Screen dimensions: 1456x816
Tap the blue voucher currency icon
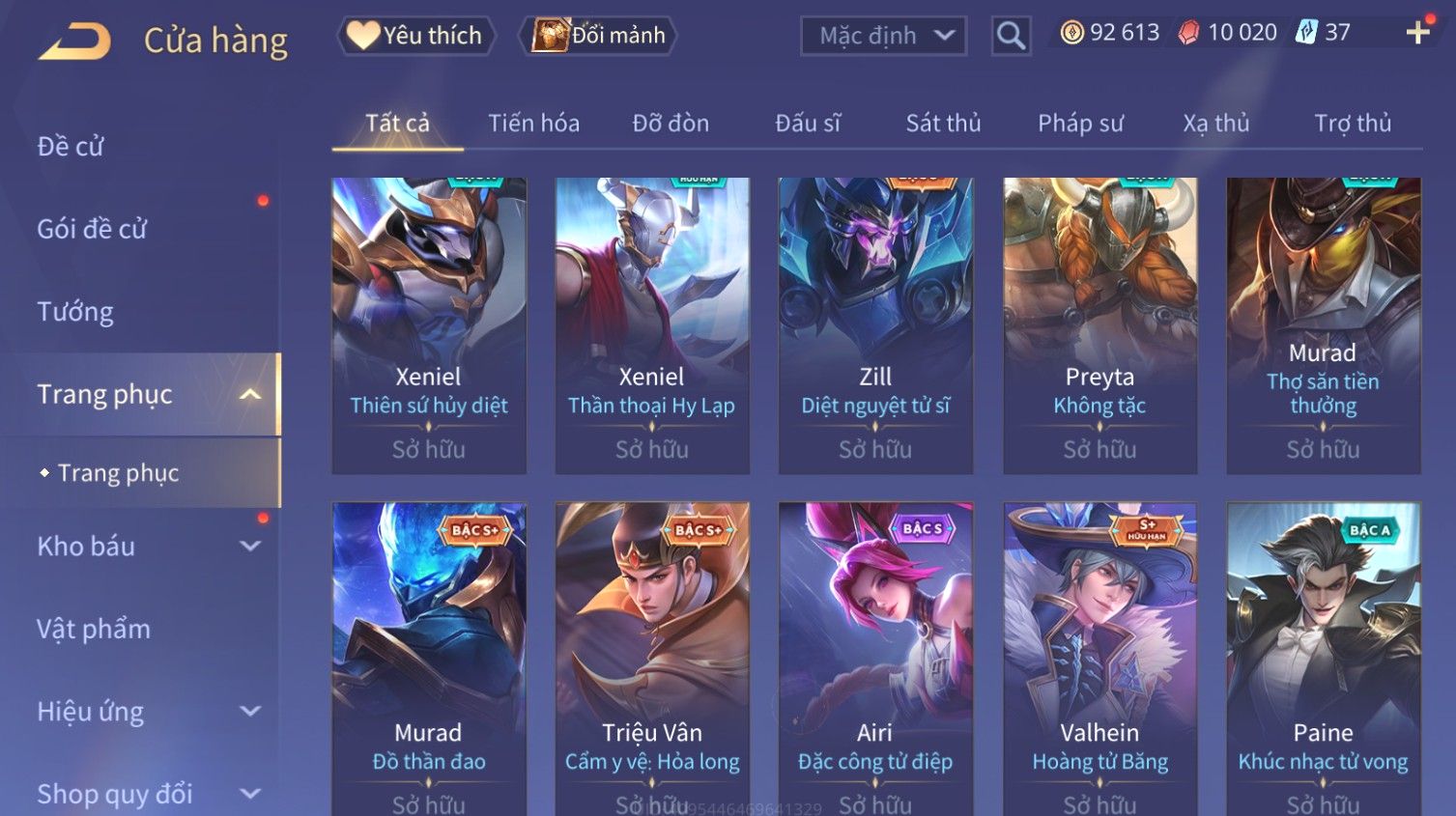[1306, 32]
